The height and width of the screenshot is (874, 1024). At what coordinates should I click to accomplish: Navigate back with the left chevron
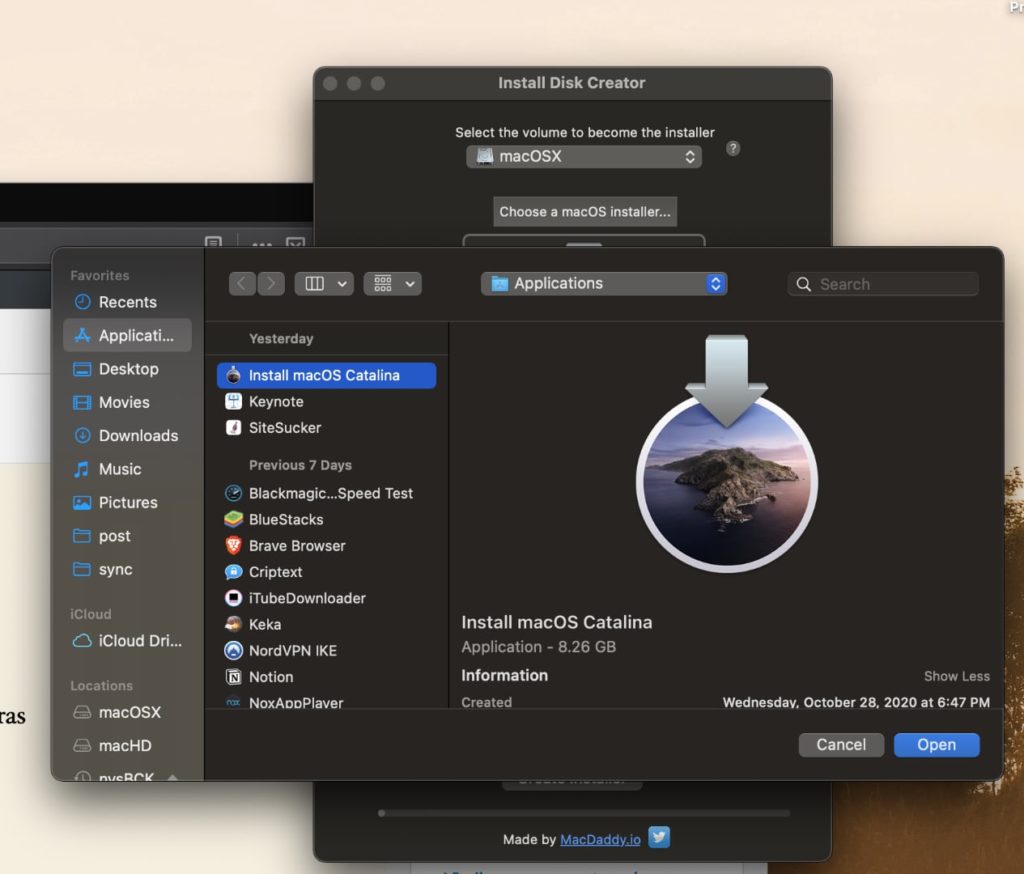click(x=242, y=283)
